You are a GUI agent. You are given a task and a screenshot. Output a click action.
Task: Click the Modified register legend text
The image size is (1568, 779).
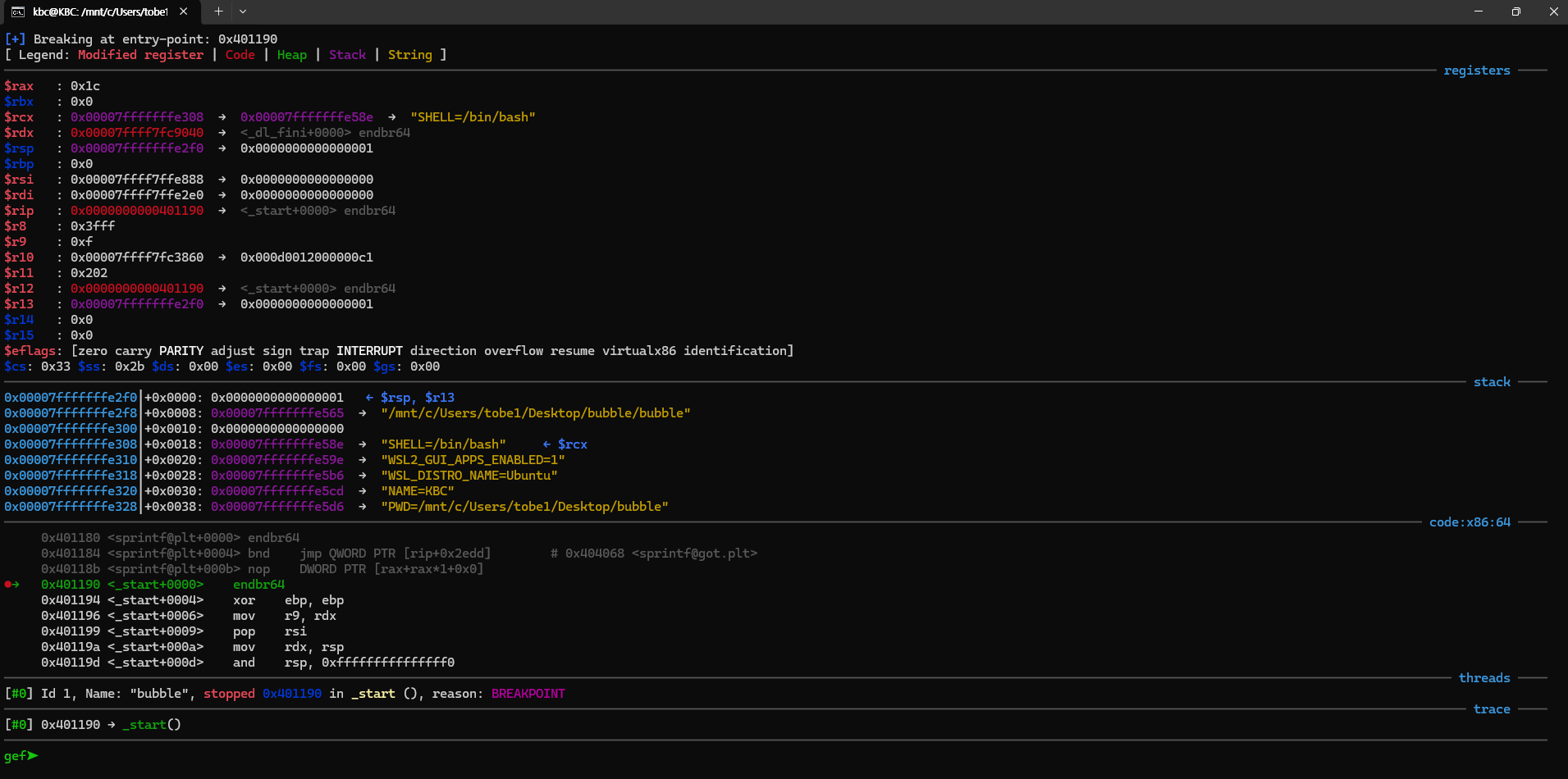click(140, 54)
